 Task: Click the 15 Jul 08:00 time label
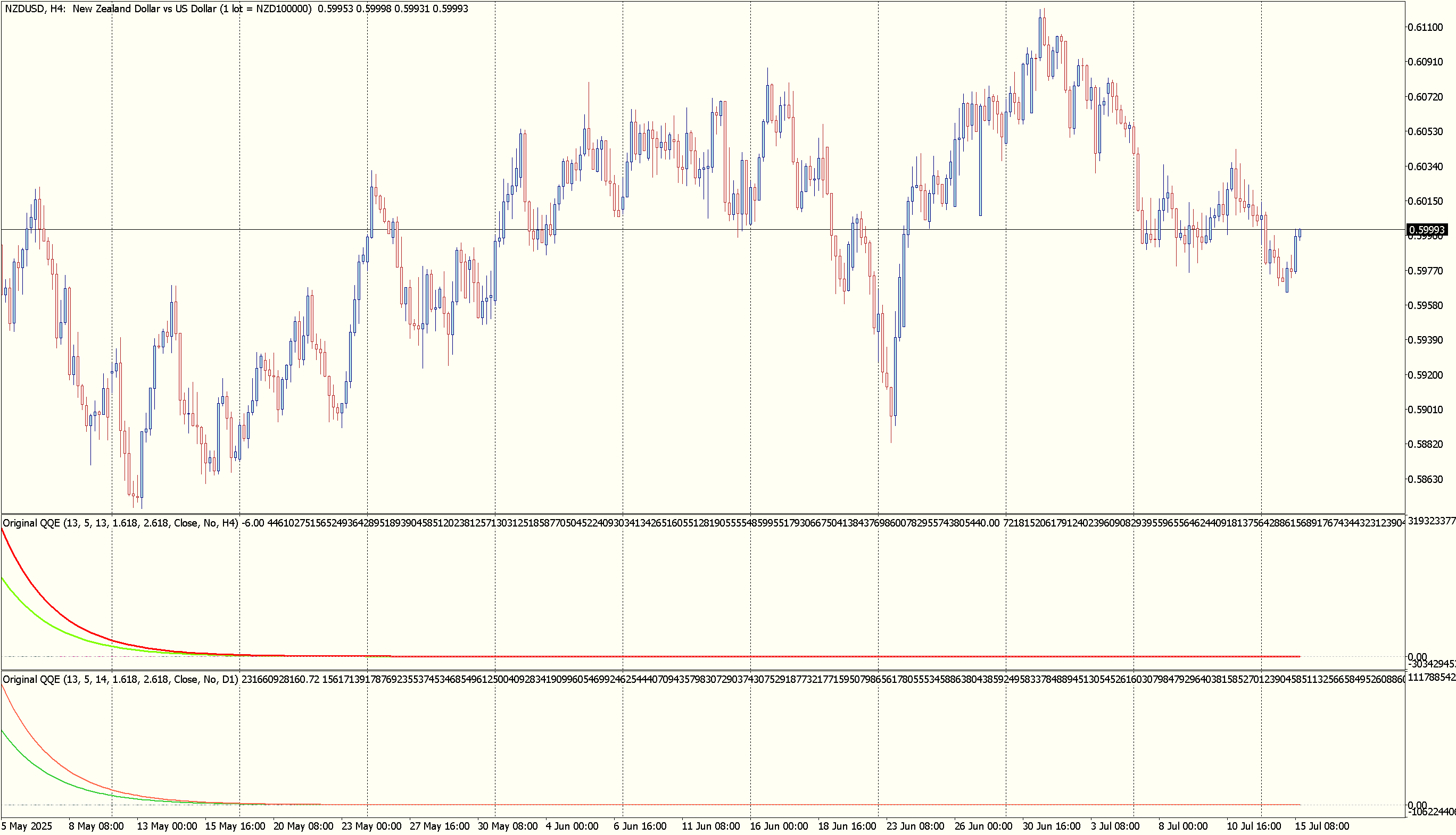point(1322,826)
